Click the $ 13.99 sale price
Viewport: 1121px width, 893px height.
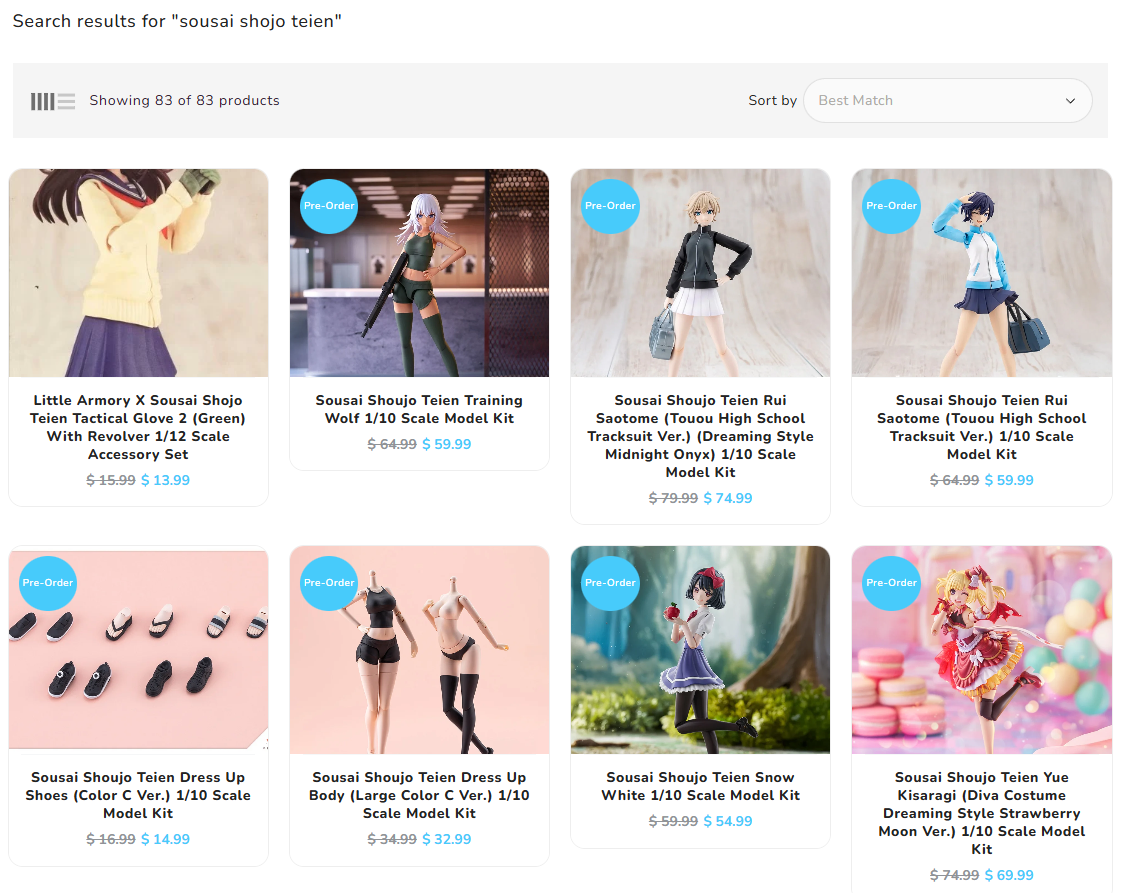pos(165,480)
